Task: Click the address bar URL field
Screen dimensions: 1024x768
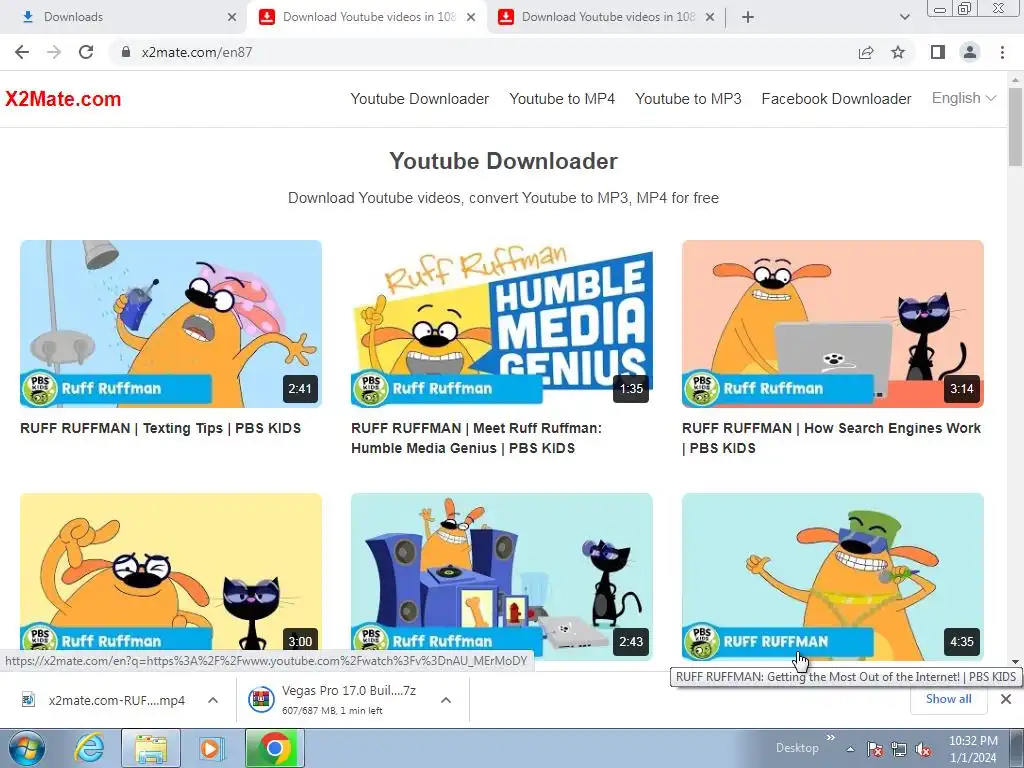Action: tap(483, 52)
